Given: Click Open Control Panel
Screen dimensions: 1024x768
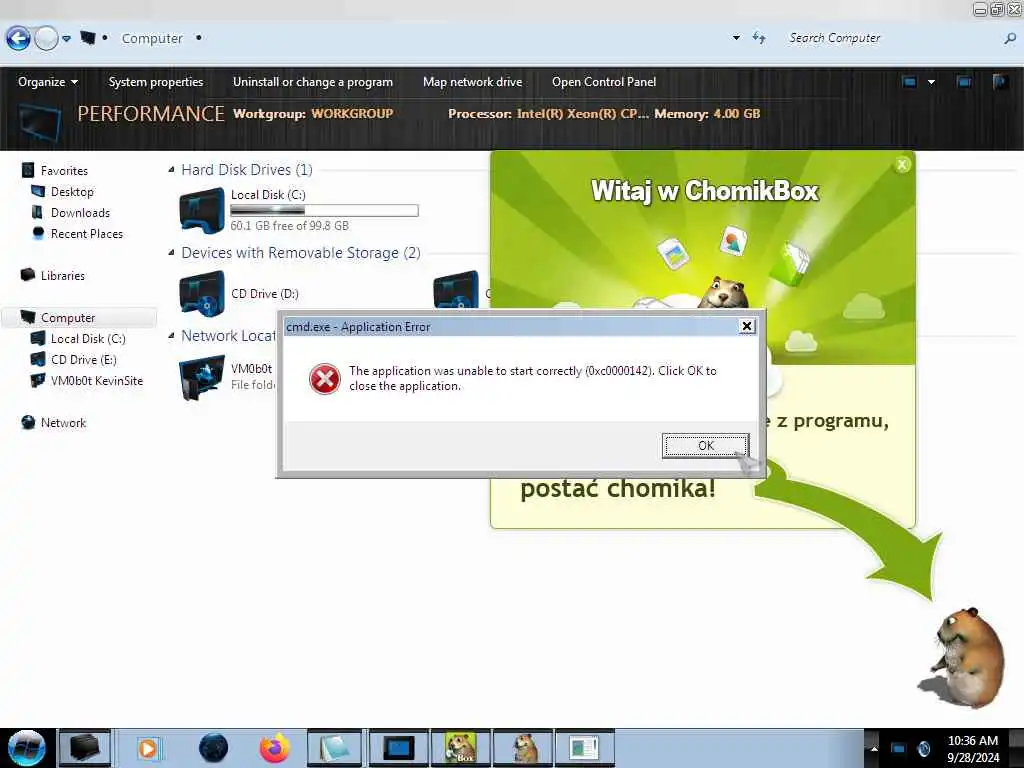Looking at the screenshot, I should point(604,82).
